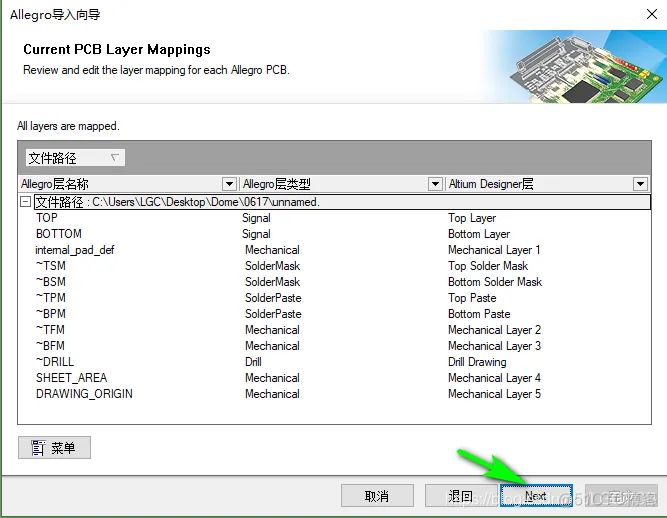Viewport: 667px width, 518px height.
Task: Select the TOP layer name
Action: 47,218
